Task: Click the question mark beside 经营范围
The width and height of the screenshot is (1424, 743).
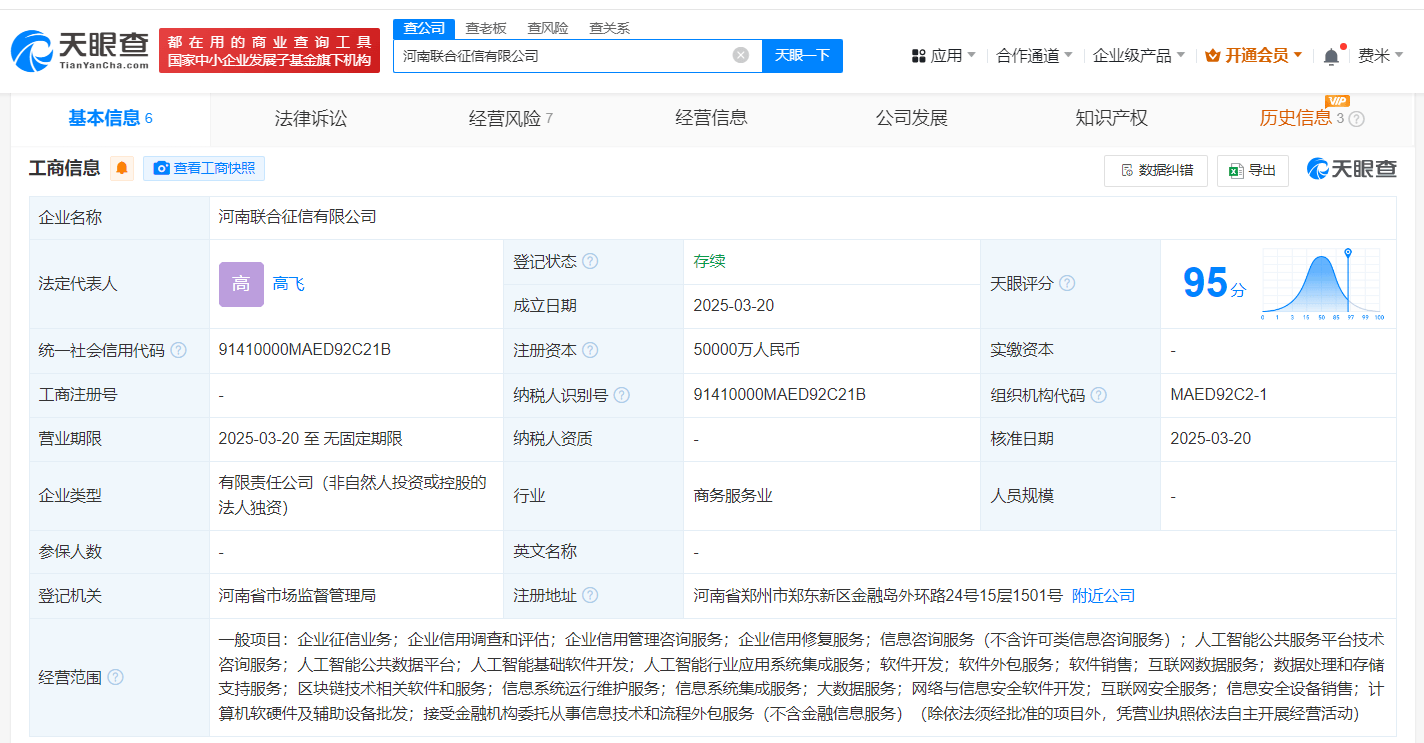Action: pyautogui.click(x=116, y=677)
